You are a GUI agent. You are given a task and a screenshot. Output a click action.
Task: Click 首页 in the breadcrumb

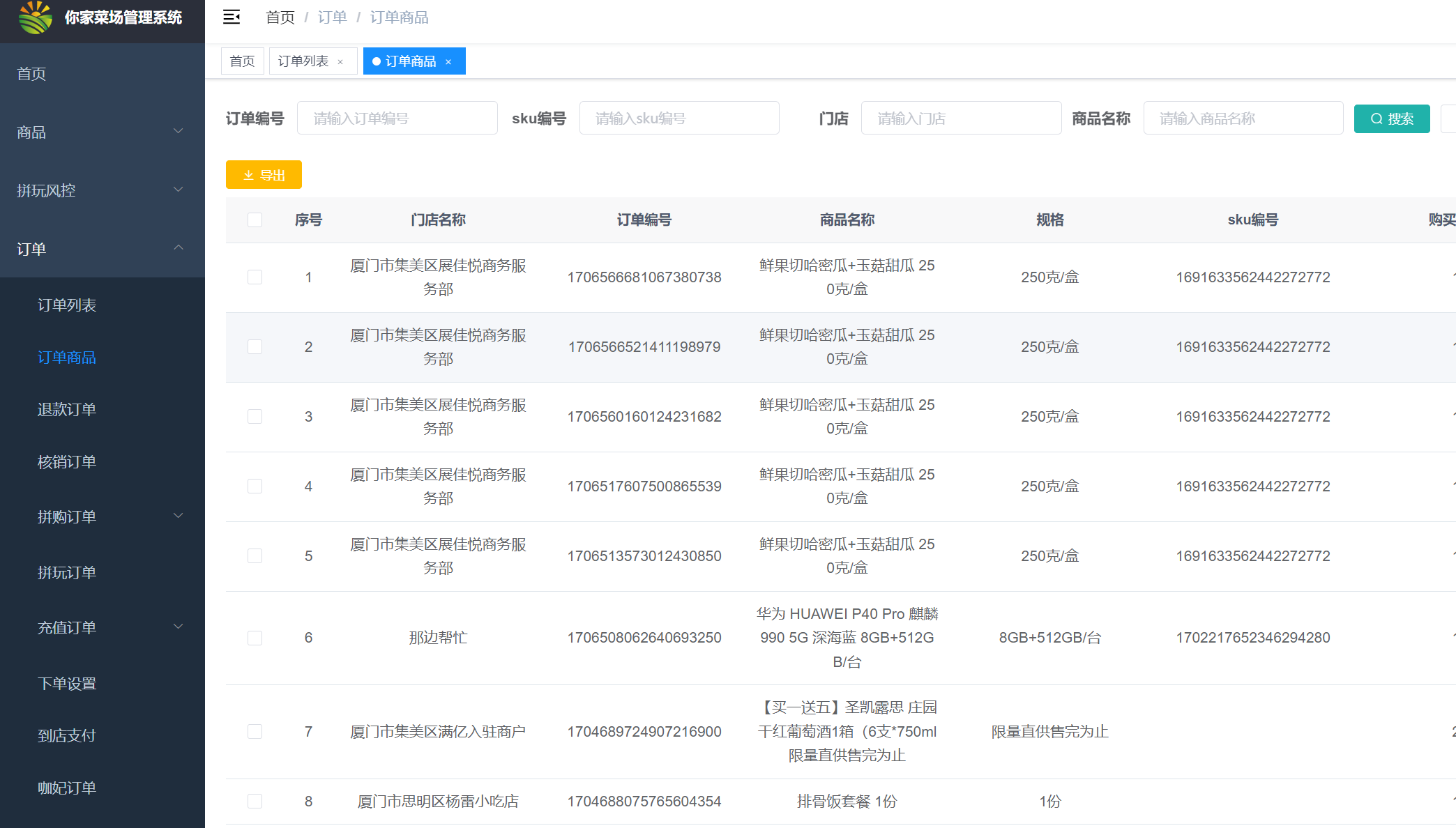[x=280, y=17]
